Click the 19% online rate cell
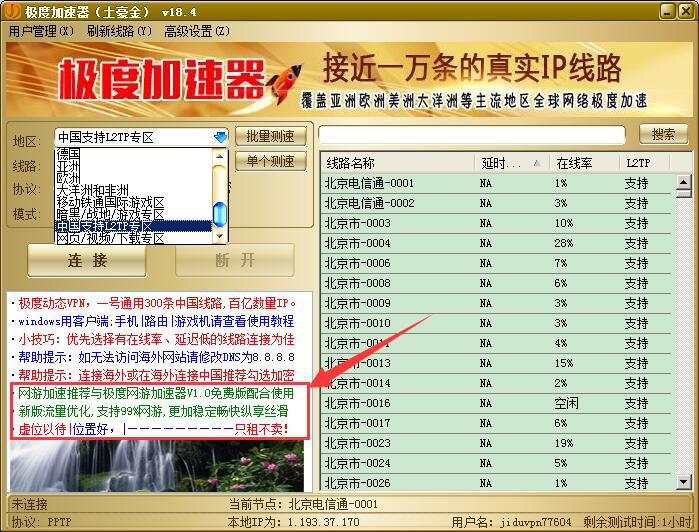699x532 pixels. (x=563, y=443)
